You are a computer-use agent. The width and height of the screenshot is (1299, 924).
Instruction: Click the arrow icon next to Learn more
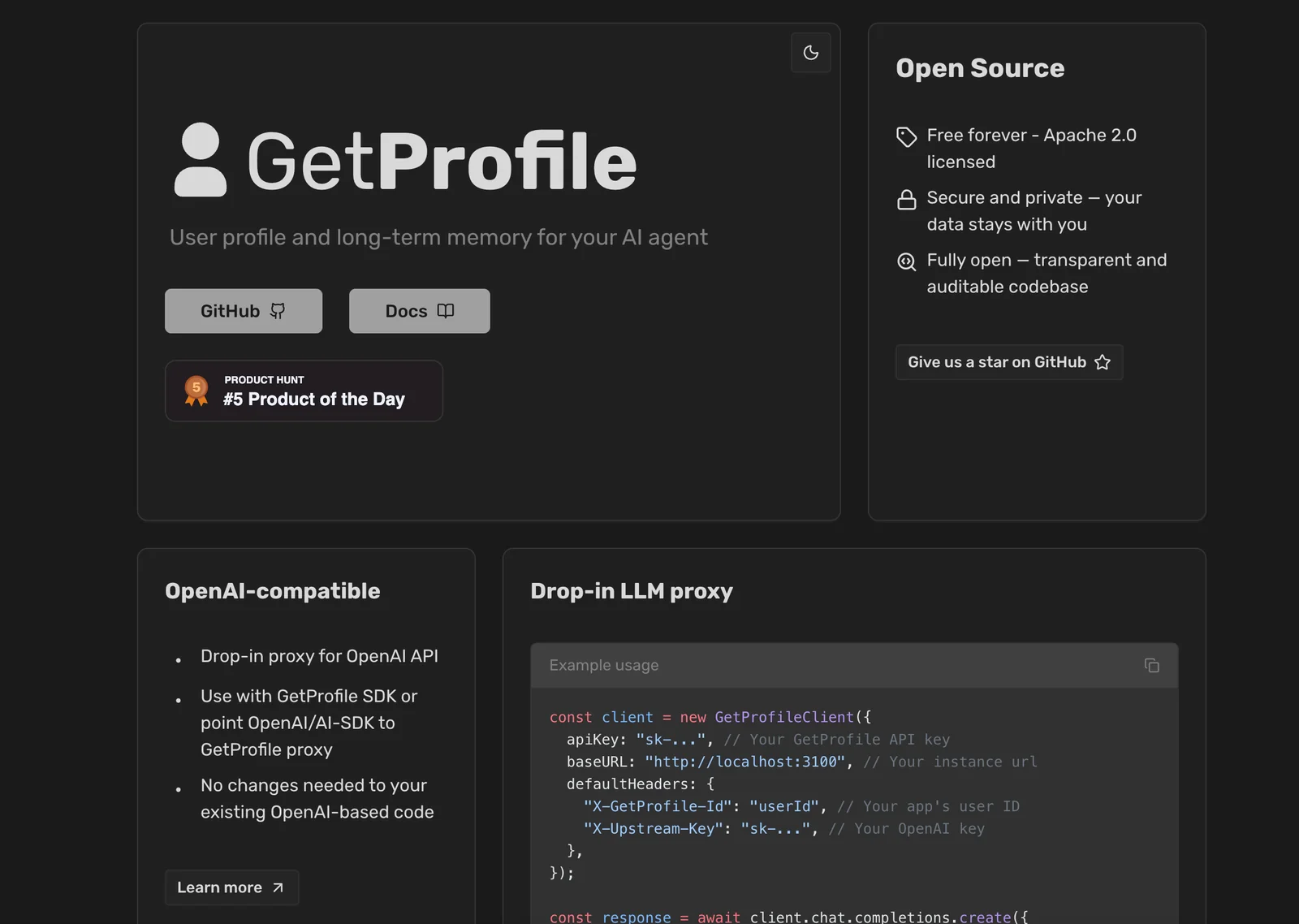point(278,887)
